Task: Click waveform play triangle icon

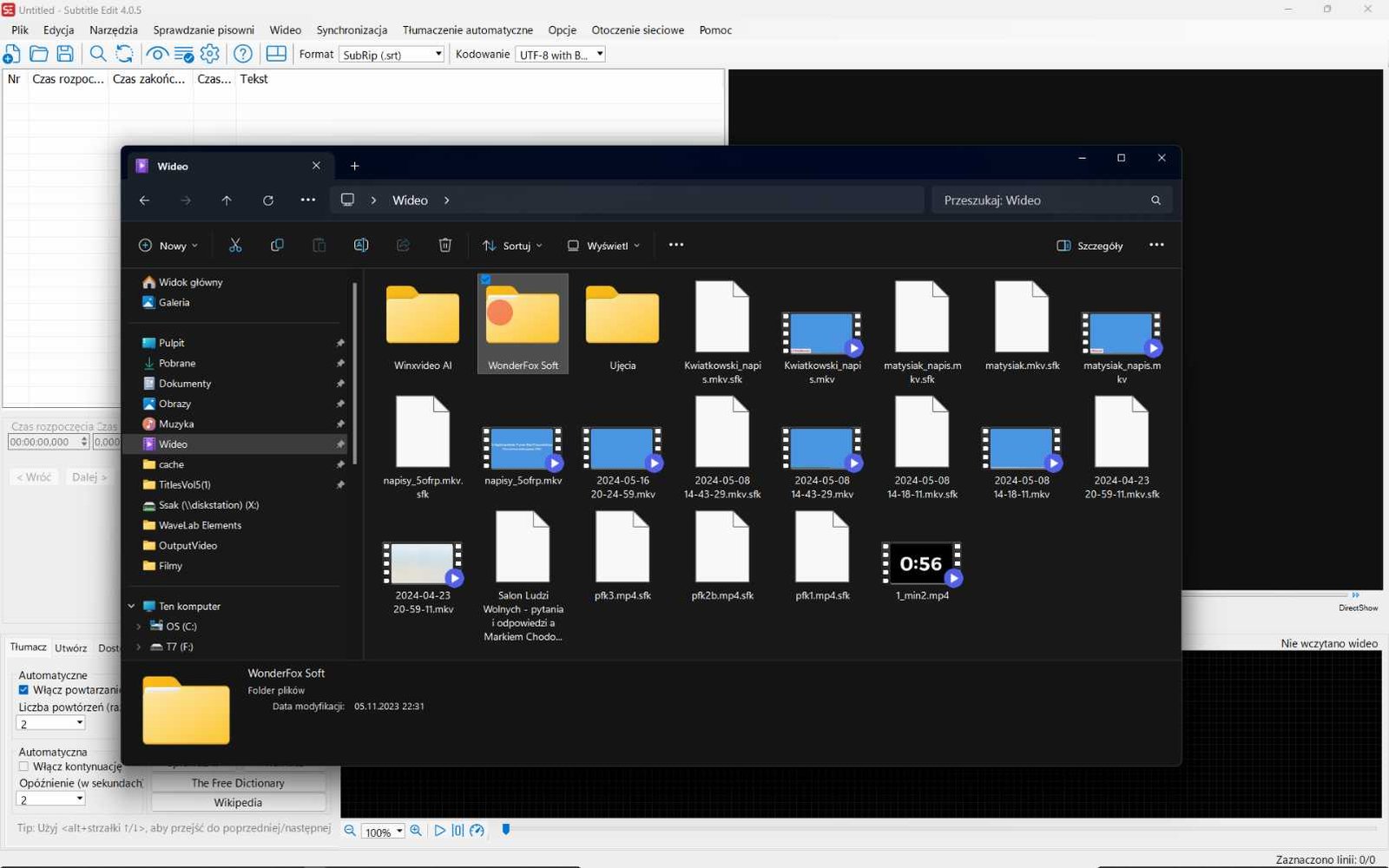Action: point(439,831)
